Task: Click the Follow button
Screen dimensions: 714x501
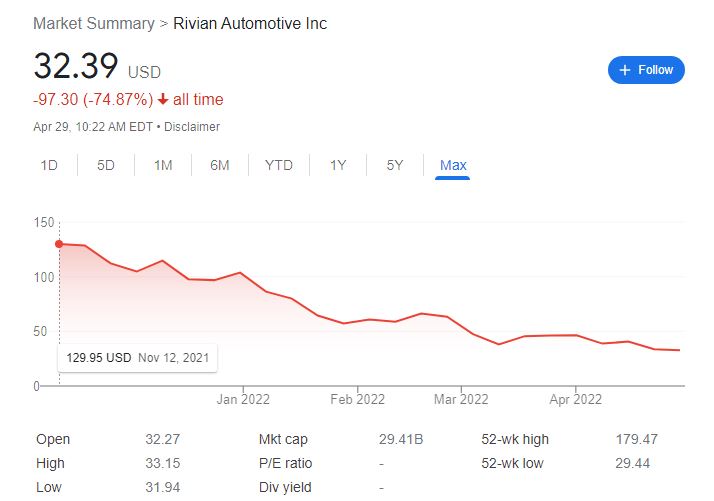Action: (646, 70)
